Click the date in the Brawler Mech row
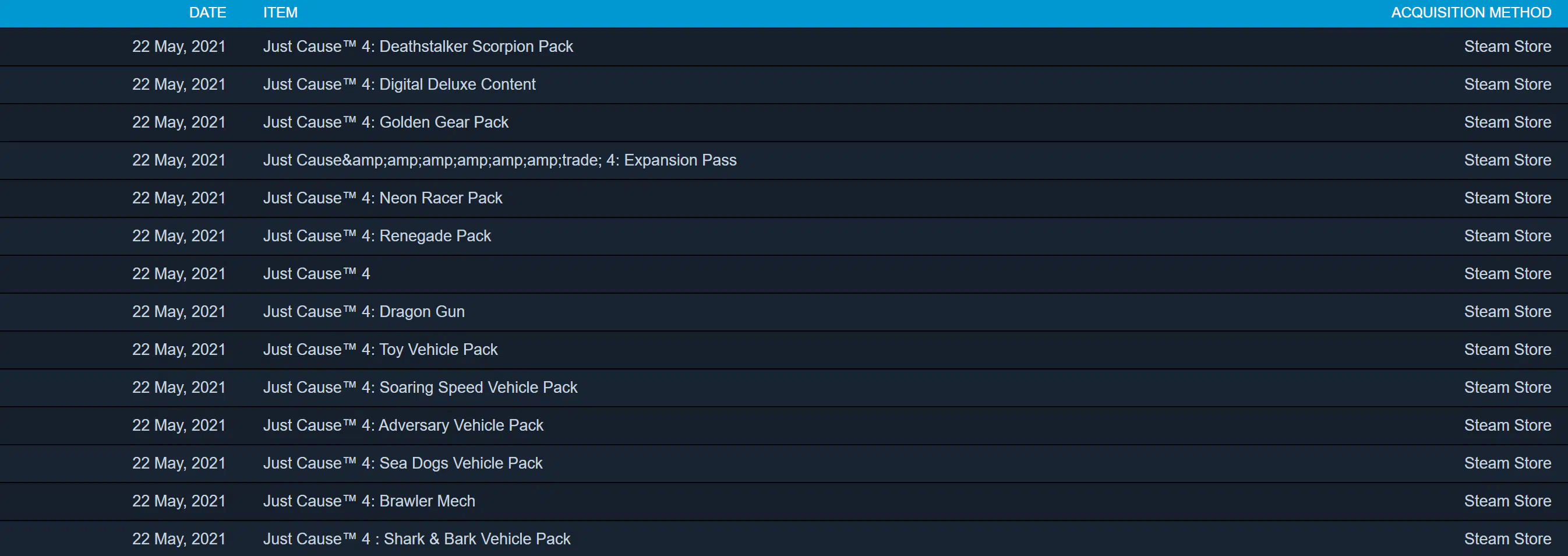This screenshot has height=556, width=1568. pos(178,501)
